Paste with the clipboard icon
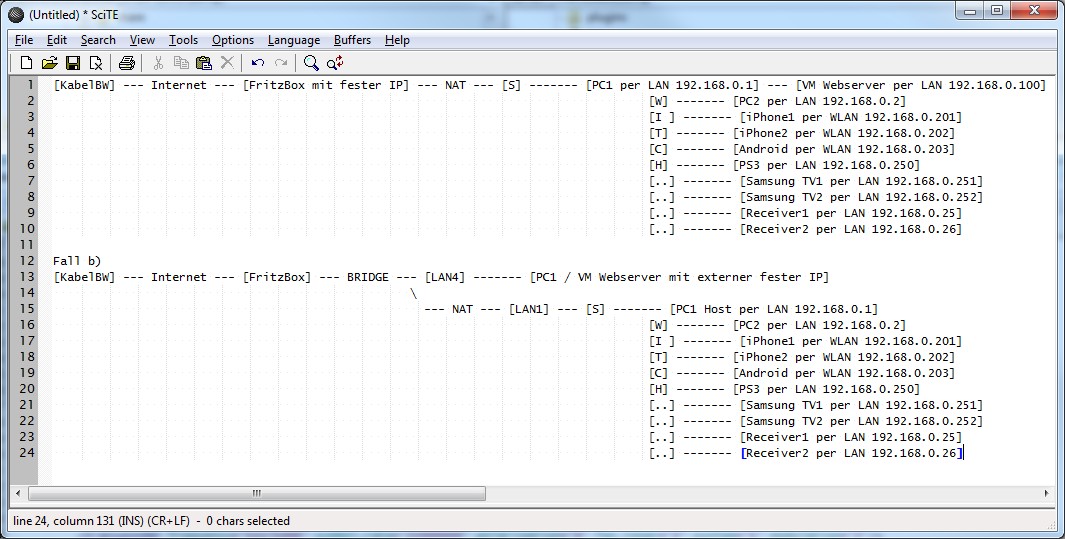The image size is (1065, 539). [204, 63]
